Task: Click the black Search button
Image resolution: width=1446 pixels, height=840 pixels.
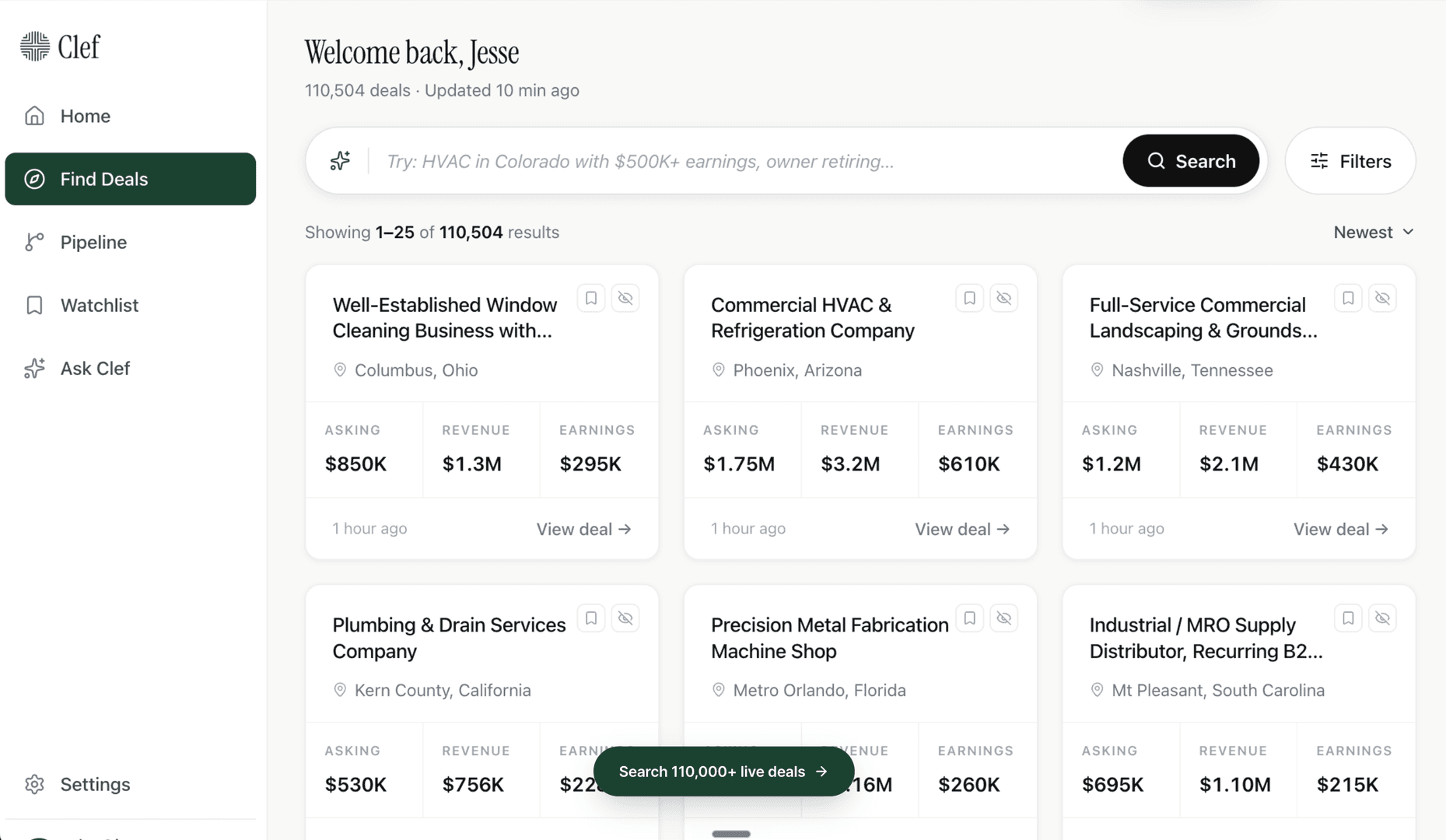Action: tap(1191, 161)
